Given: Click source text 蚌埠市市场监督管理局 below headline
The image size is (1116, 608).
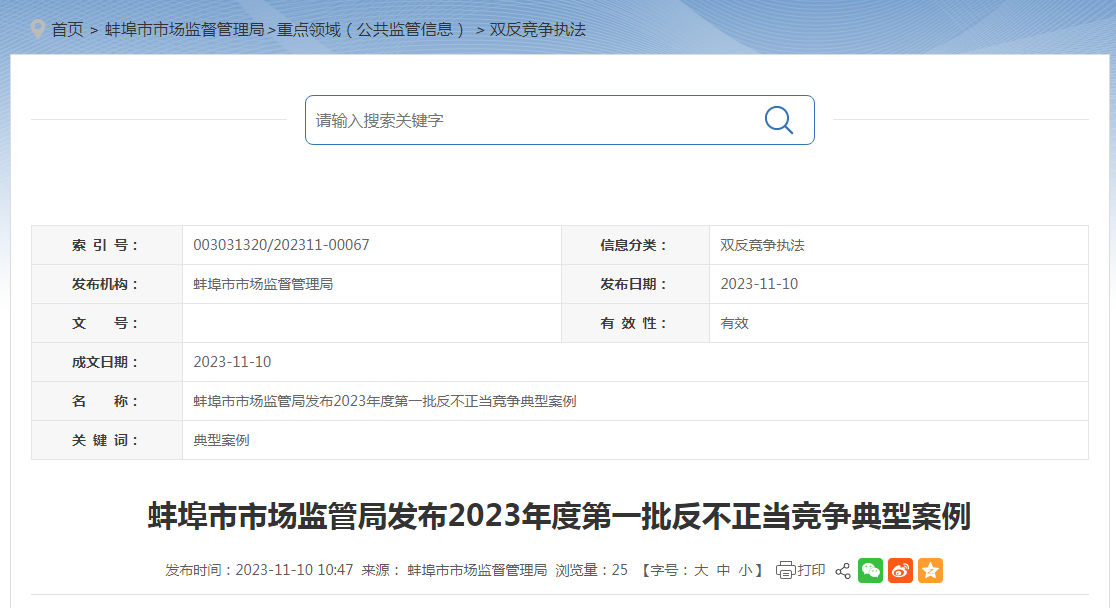Looking at the screenshot, I should tap(477, 570).
